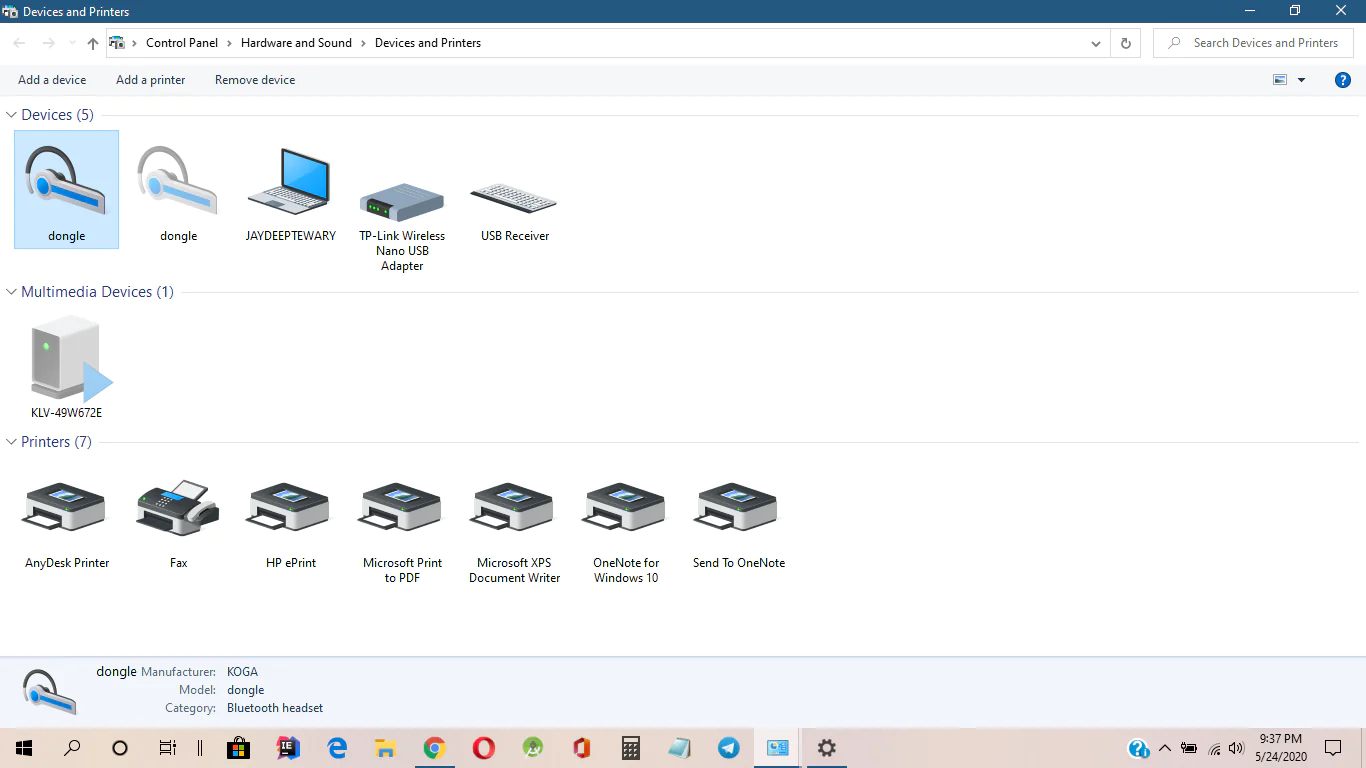The image size is (1366, 768).
Task: Expand the address bar history dropdown
Action: (1097, 44)
